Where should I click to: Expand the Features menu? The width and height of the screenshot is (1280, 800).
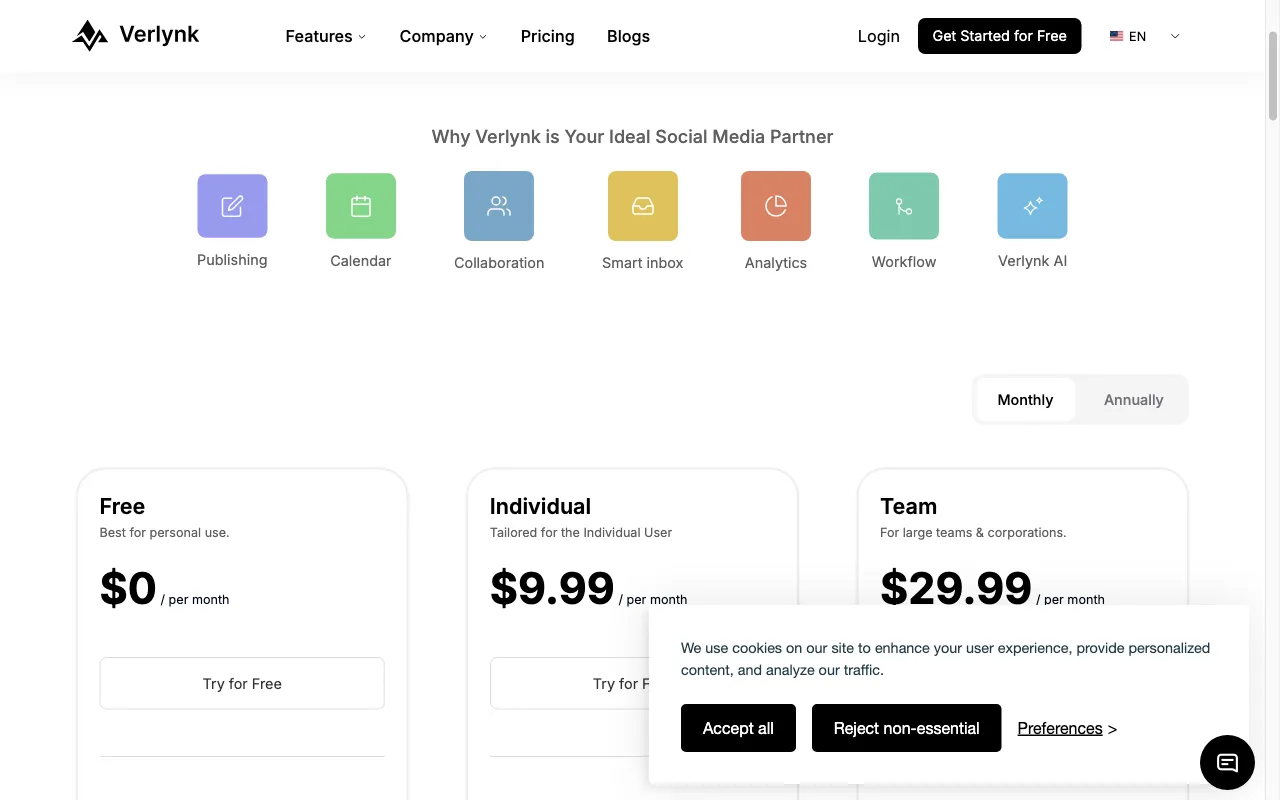[x=325, y=36]
